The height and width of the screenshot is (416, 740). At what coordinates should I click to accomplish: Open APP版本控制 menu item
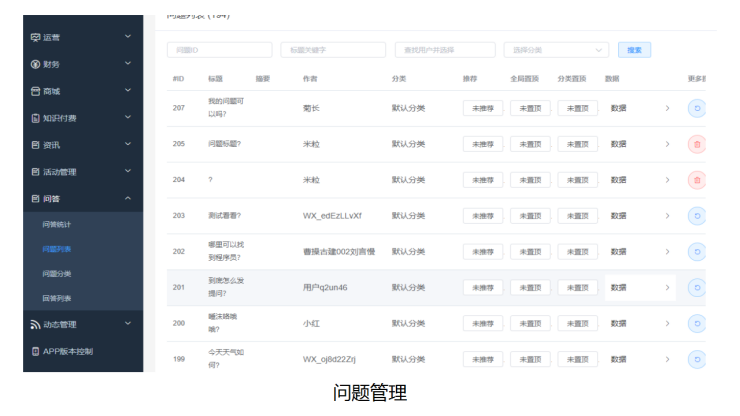(x=68, y=351)
